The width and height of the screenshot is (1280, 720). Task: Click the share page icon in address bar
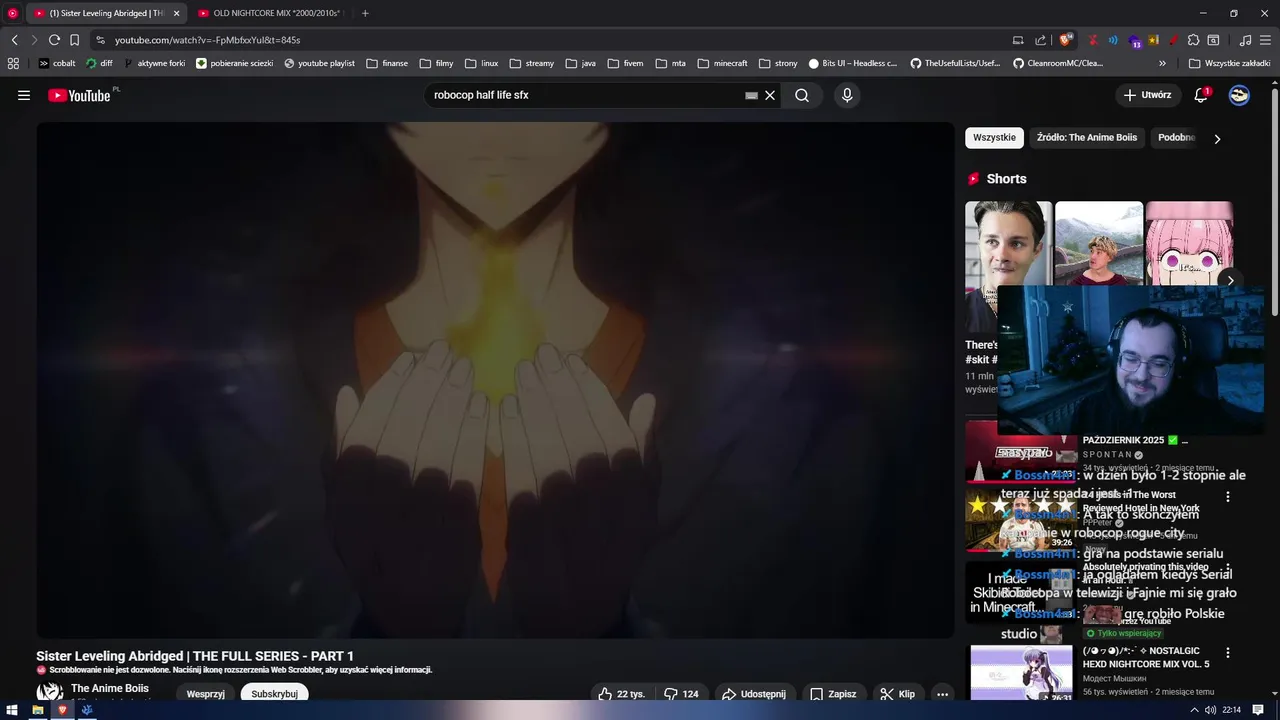(1040, 40)
